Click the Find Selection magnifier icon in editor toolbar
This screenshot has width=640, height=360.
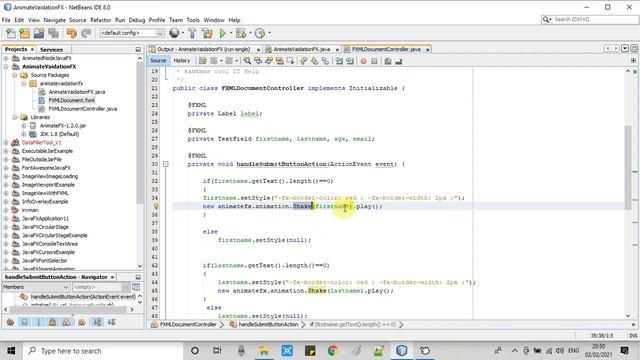247,61
